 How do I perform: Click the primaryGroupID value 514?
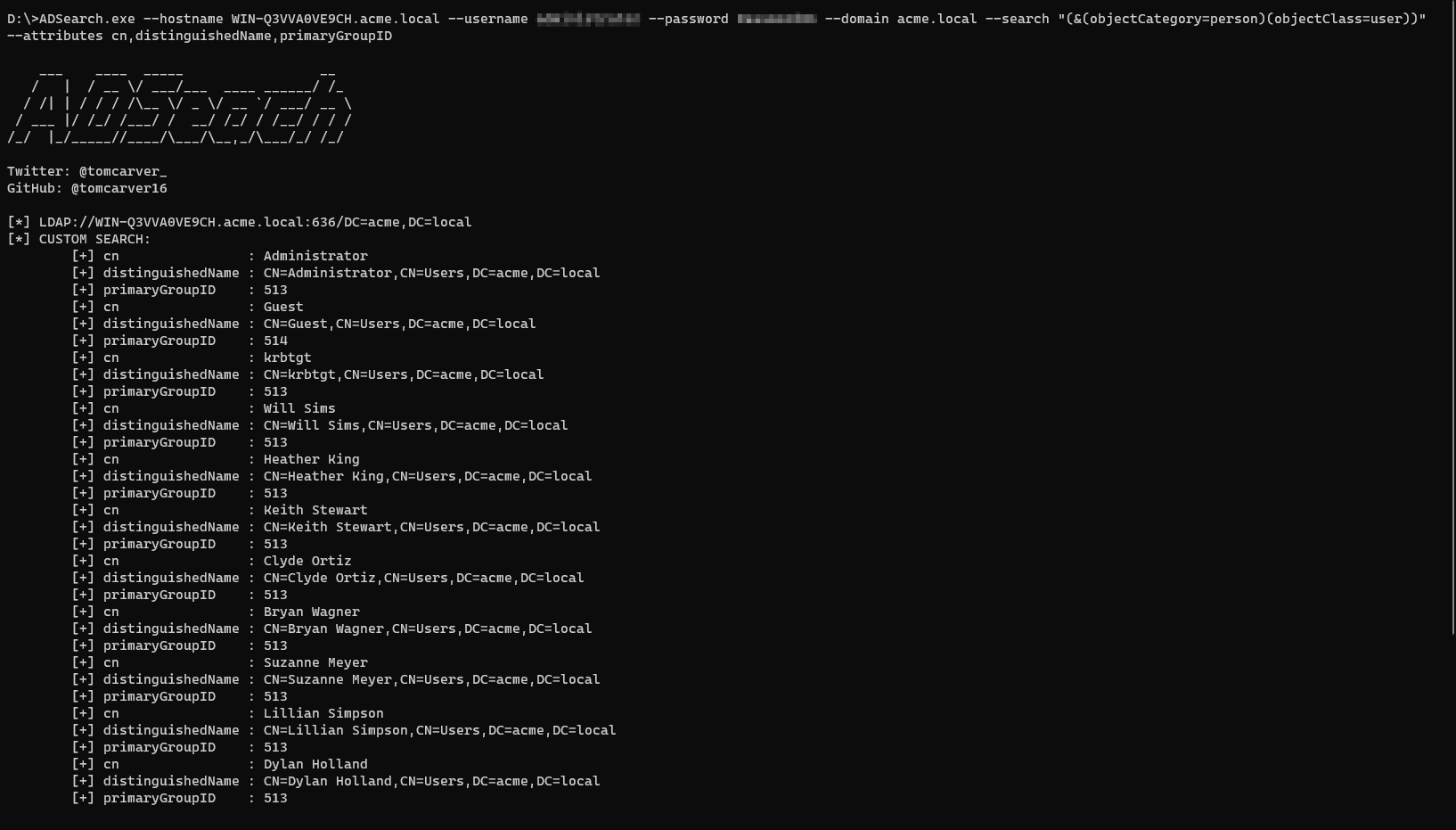tap(275, 341)
